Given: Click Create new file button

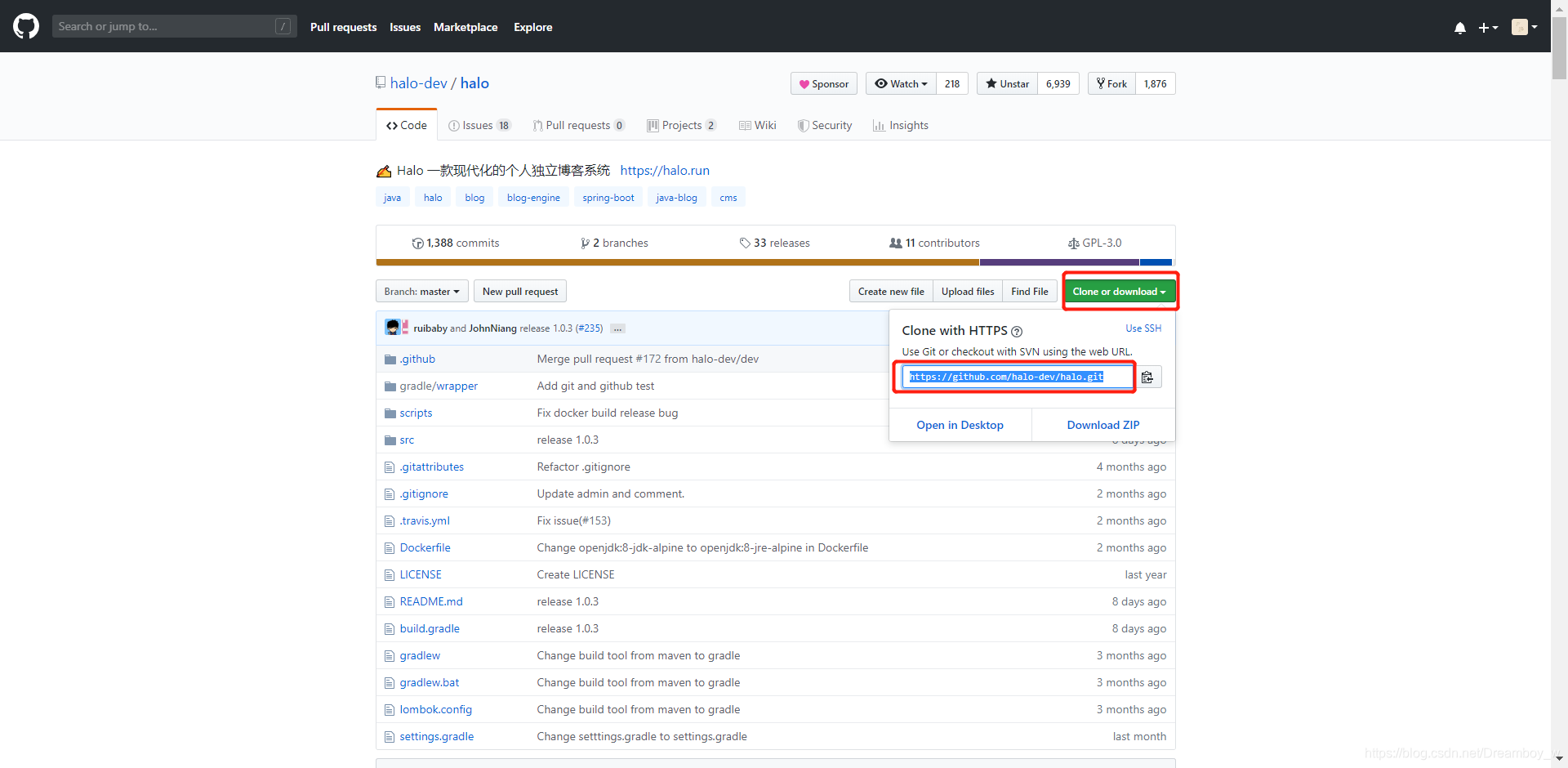Looking at the screenshot, I should click(891, 291).
